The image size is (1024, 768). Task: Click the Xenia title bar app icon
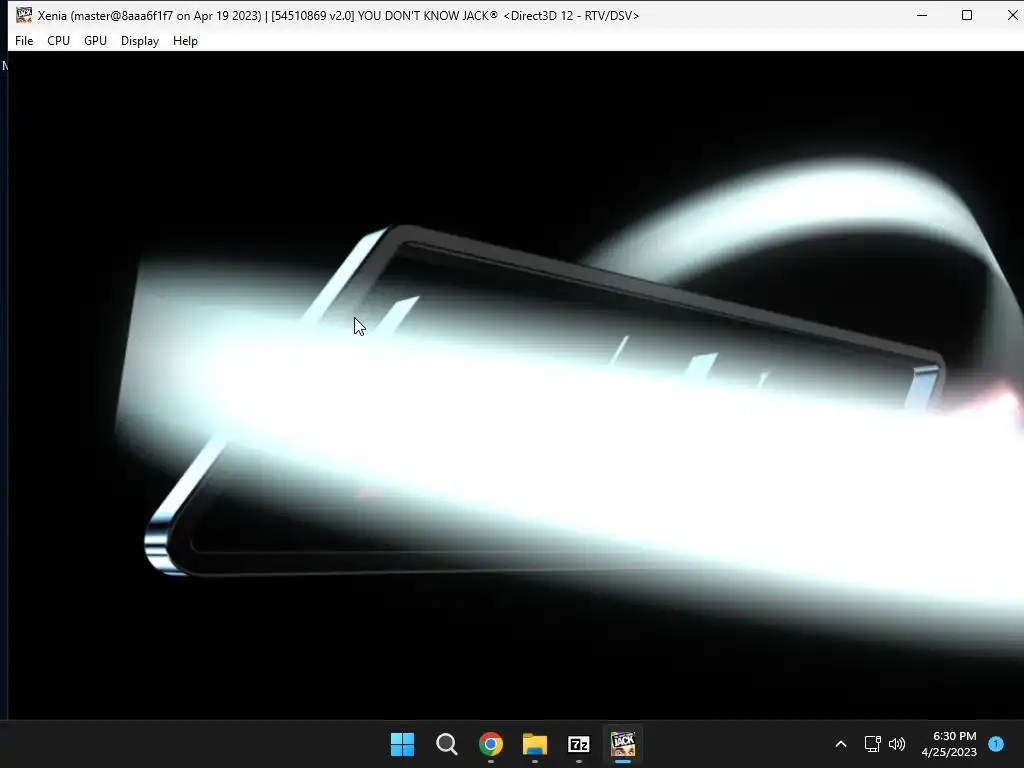(x=24, y=15)
